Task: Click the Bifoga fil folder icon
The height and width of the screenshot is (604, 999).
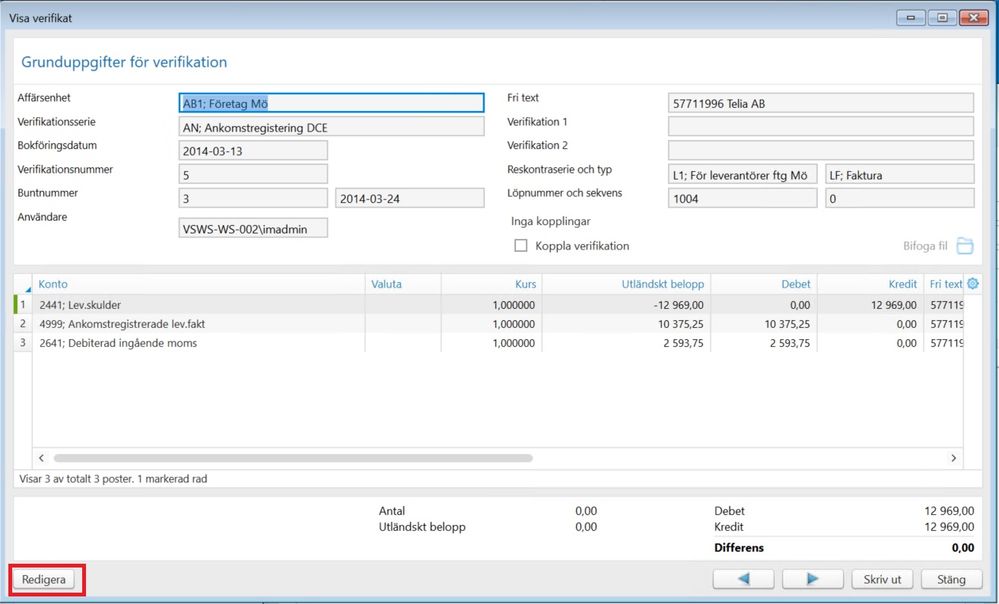Action: click(x=964, y=246)
